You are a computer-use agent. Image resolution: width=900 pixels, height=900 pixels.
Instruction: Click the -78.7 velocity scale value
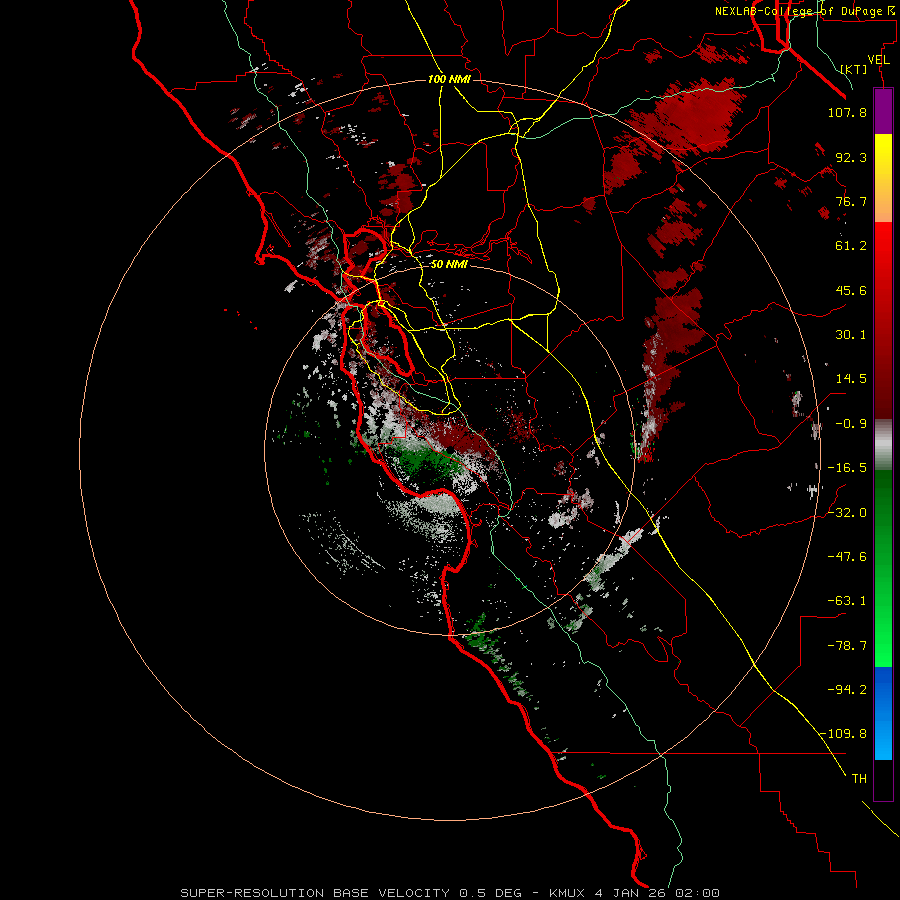(847, 646)
